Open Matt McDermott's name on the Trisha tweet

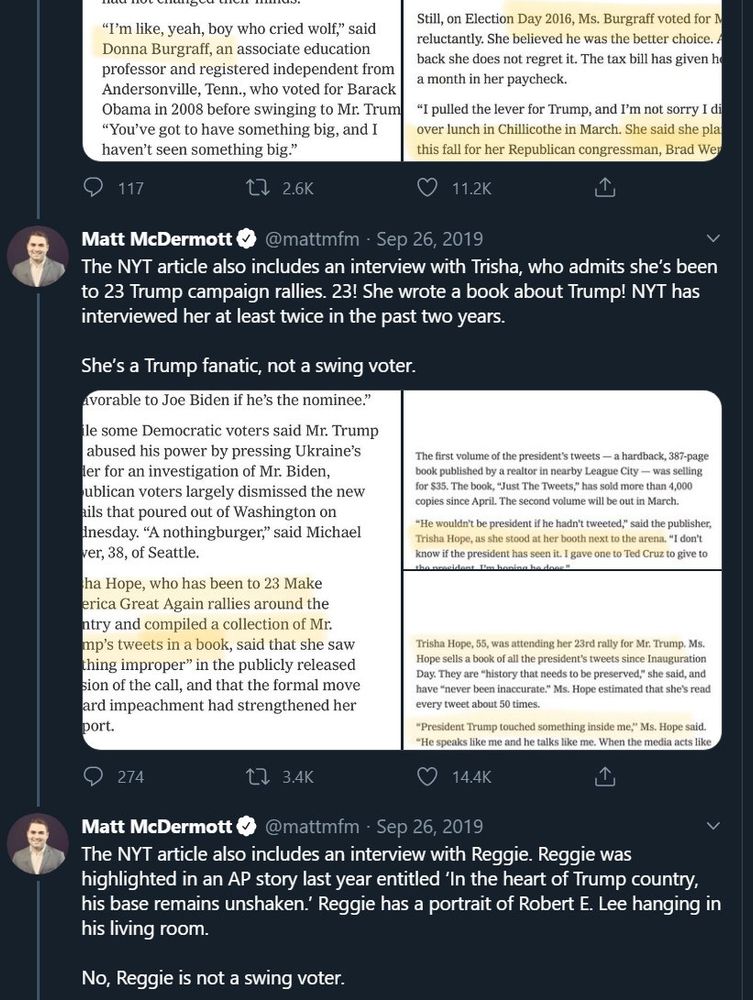(157, 239)
